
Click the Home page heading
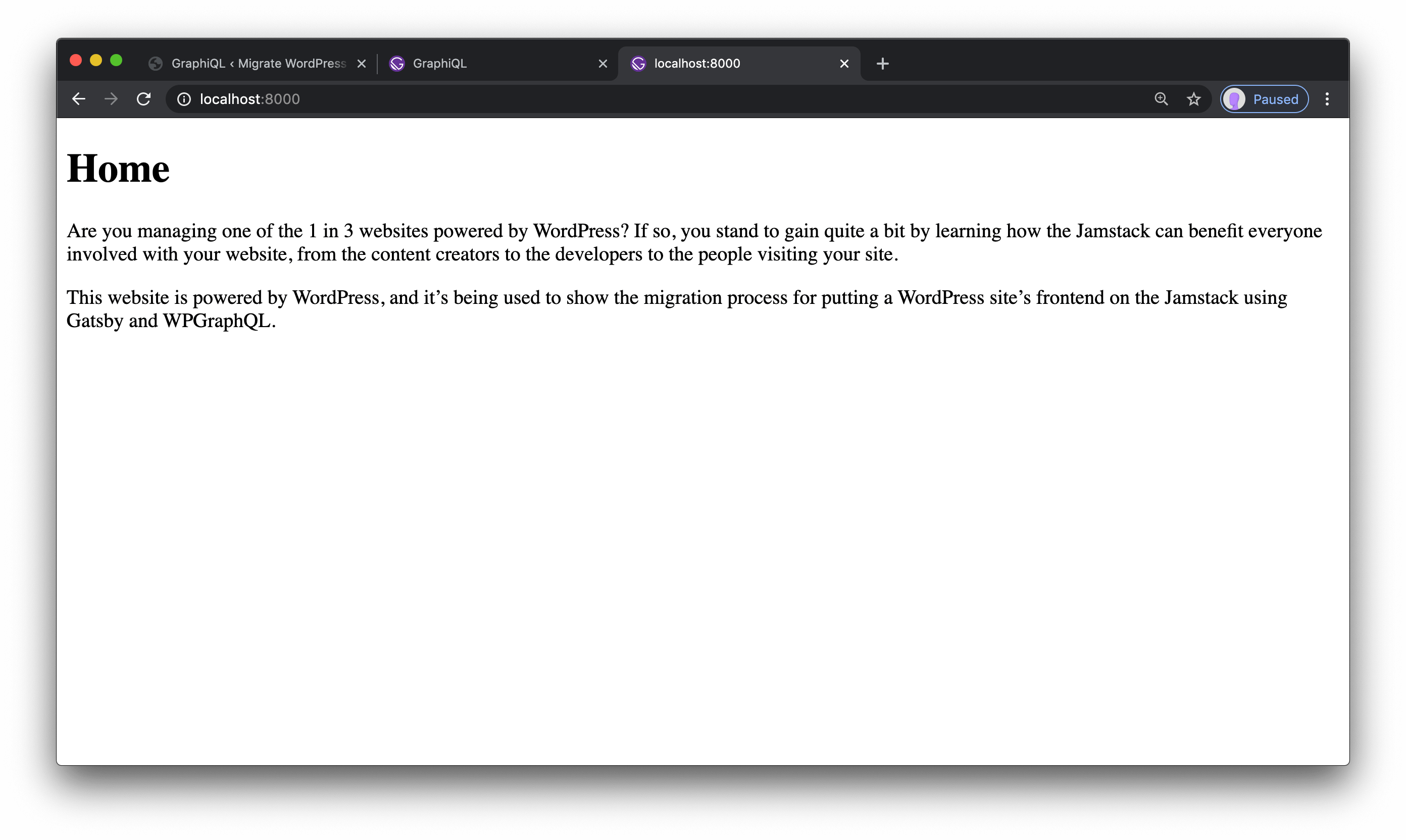118,168
